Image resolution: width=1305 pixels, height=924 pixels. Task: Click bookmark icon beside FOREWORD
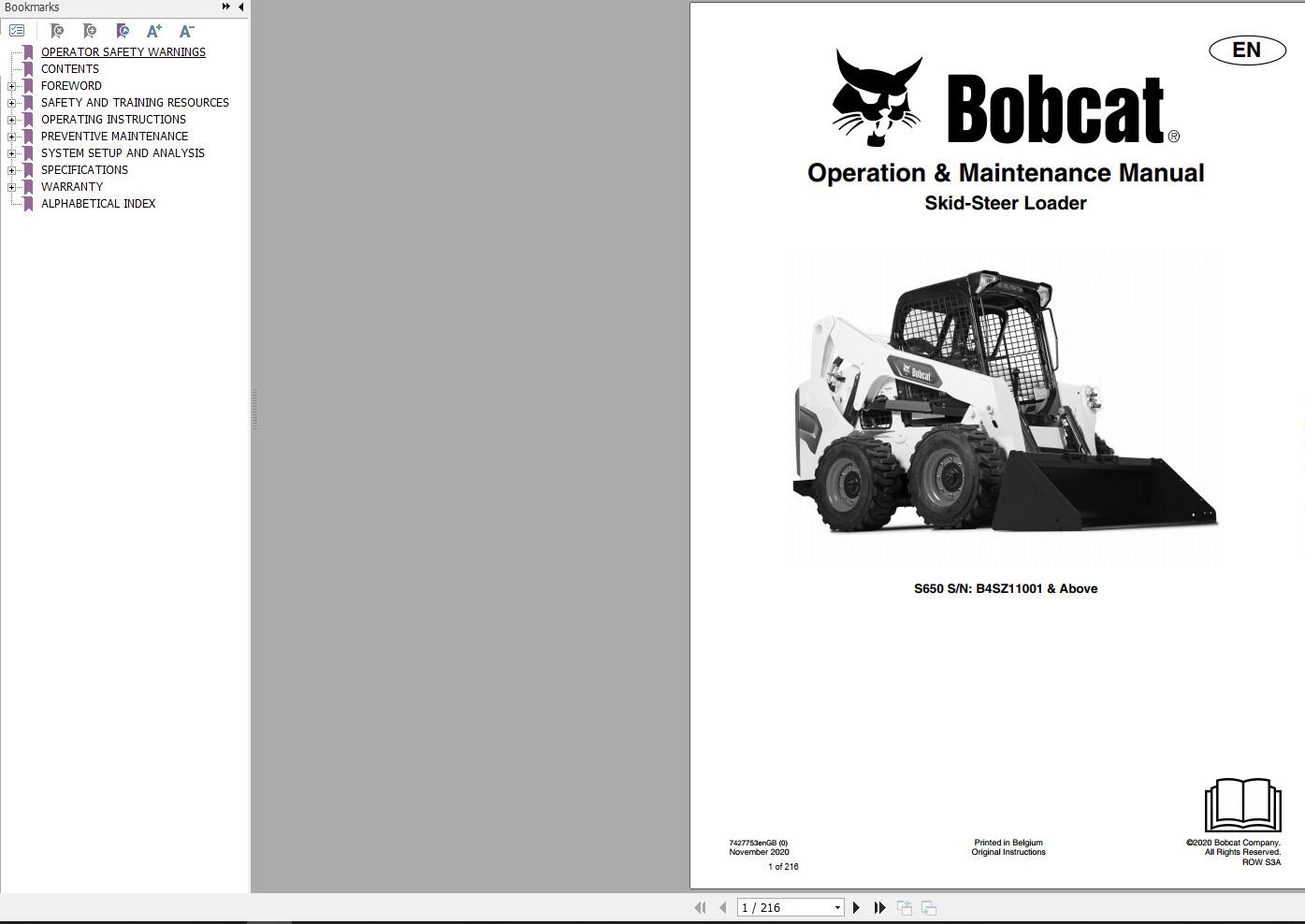(x=28, y=86)
